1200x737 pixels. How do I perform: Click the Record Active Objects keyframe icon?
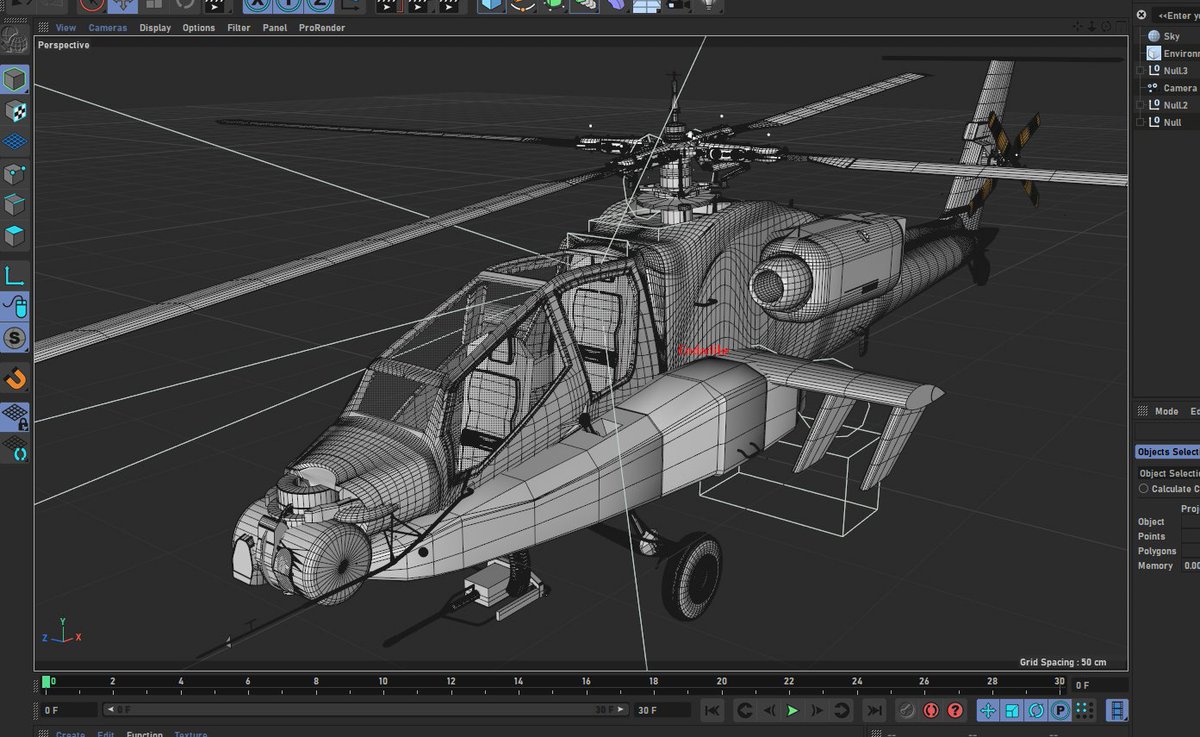coord(906,710)
